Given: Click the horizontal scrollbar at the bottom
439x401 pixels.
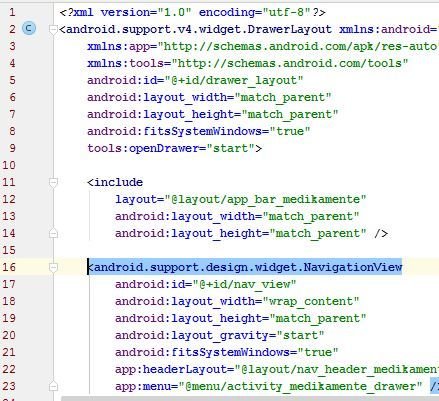Looking at the screenshot, I should click(x=250, y=399).
